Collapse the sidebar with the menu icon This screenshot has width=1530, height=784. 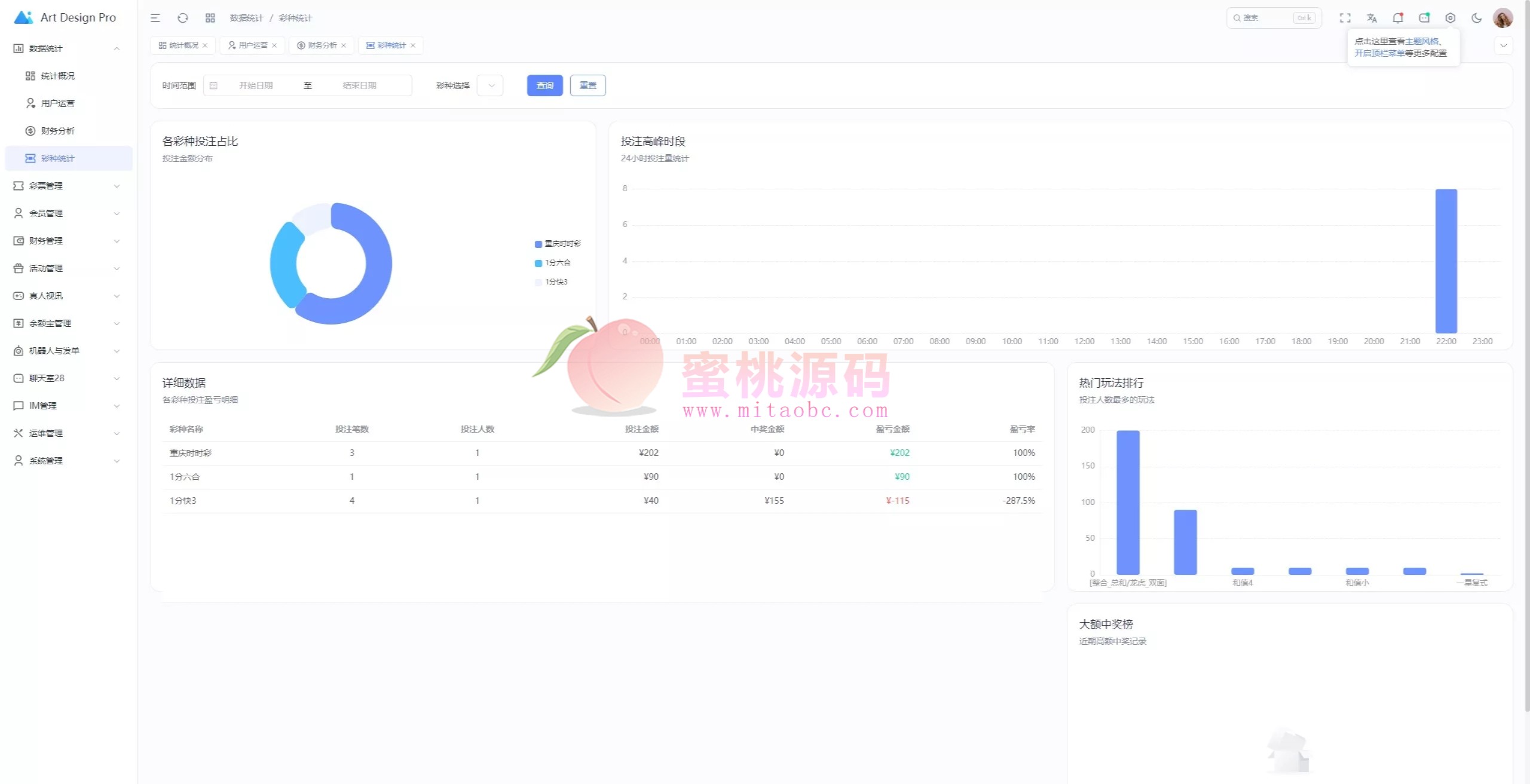[x=155, y=18]
